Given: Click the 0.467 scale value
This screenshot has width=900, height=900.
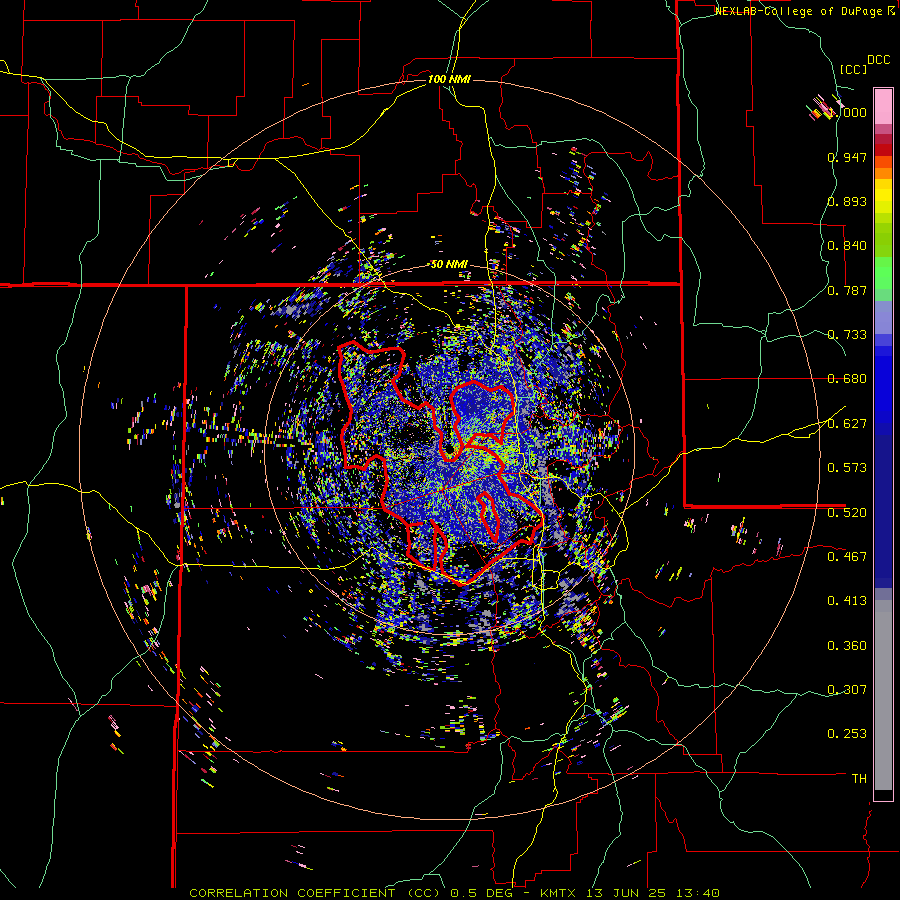Looking at the screenshot, I should pos(847,557).
